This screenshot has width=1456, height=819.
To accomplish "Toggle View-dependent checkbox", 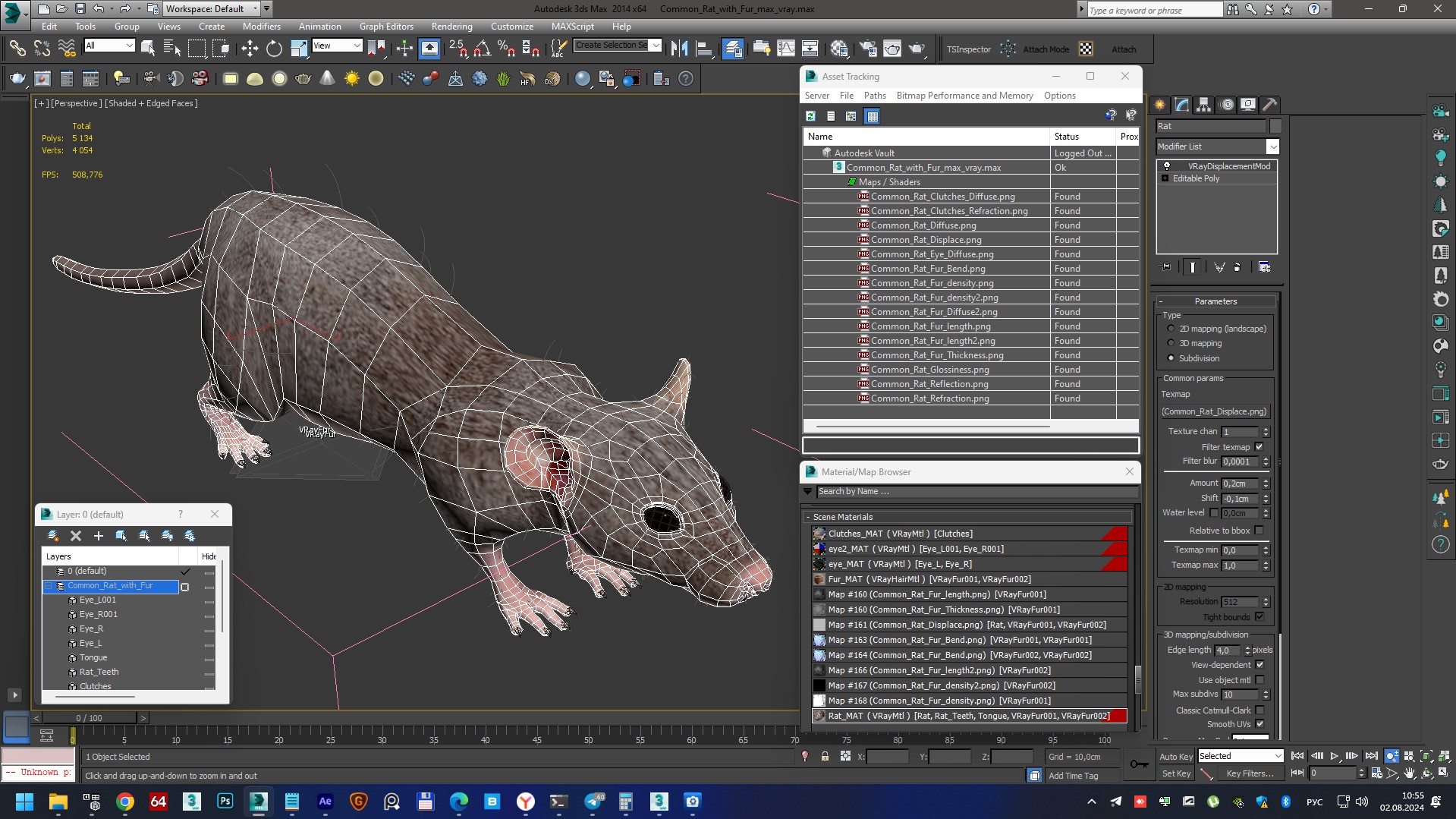I will click(x=1259, y=665).
